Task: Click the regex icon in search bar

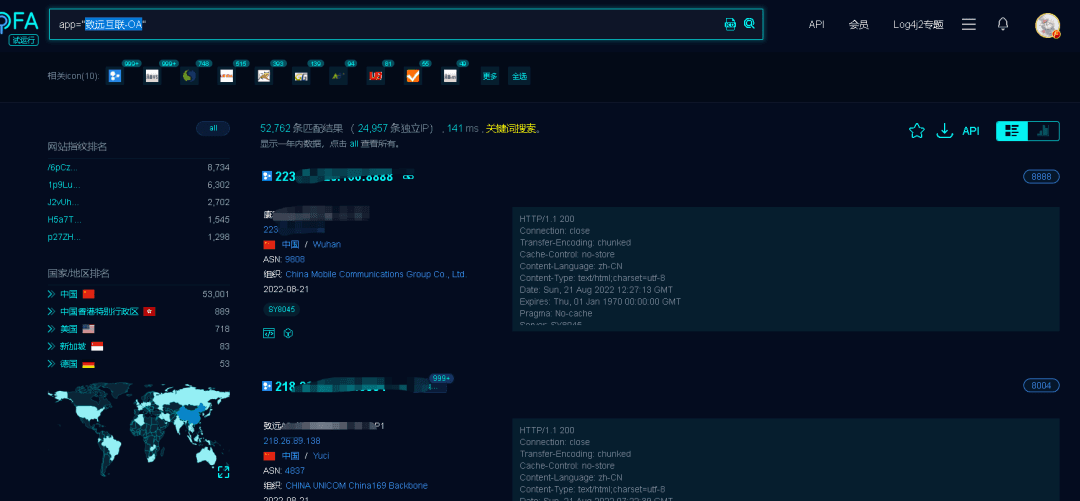Action: pos(731,24)
